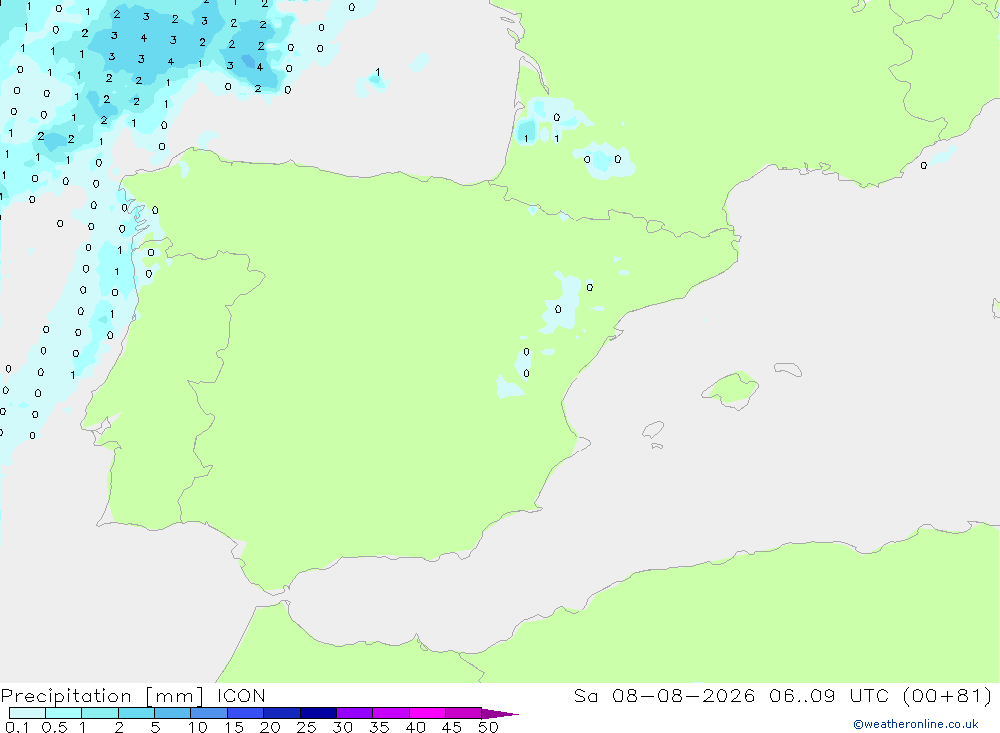Select the 1–2 mm legend swatch
Image resolution: width=1000 pixels, height=733 pixels.
[99, 713]
